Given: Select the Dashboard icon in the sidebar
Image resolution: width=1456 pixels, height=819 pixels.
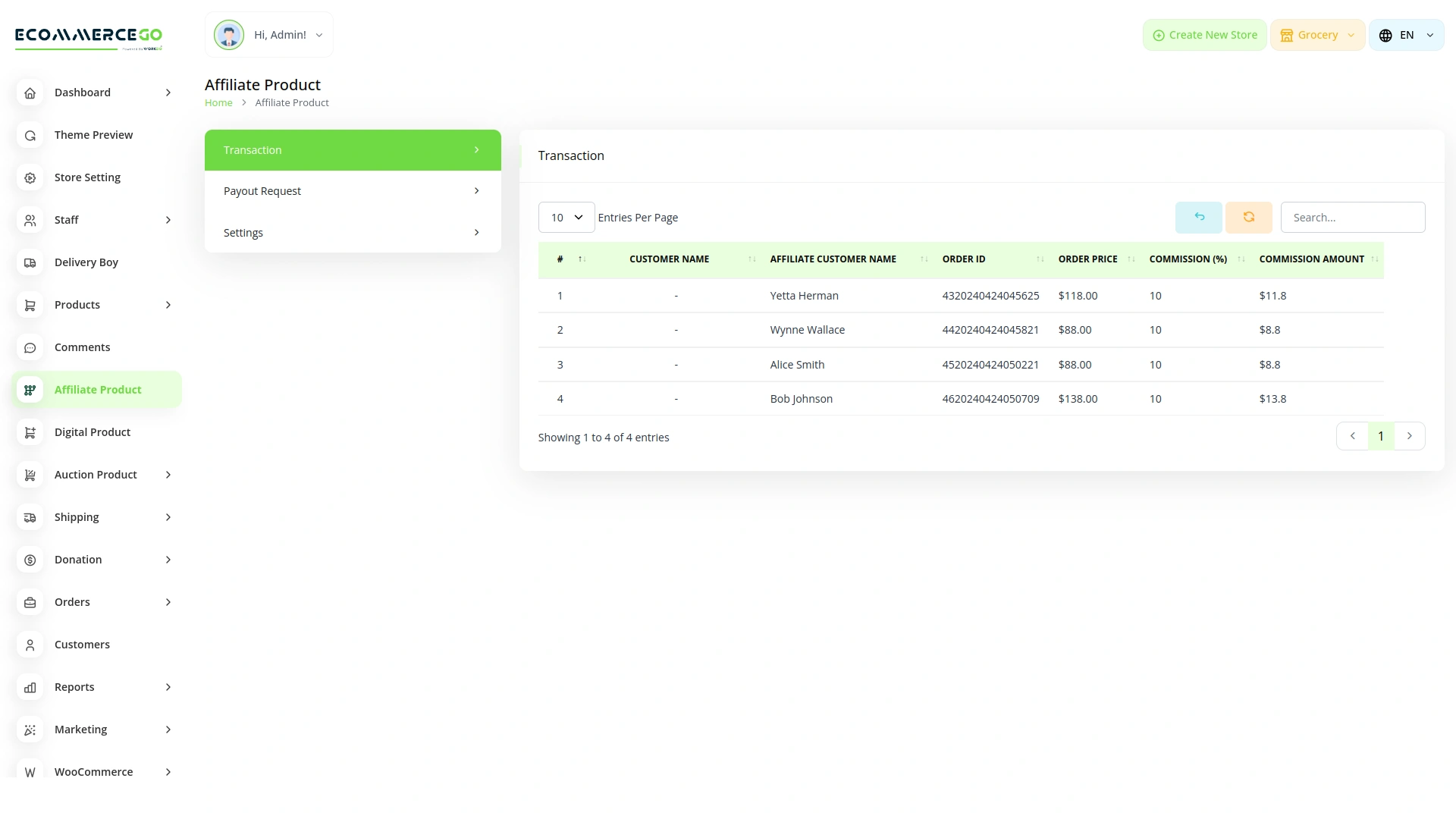Looking at the screenshot, I should [x=30, y=93].
